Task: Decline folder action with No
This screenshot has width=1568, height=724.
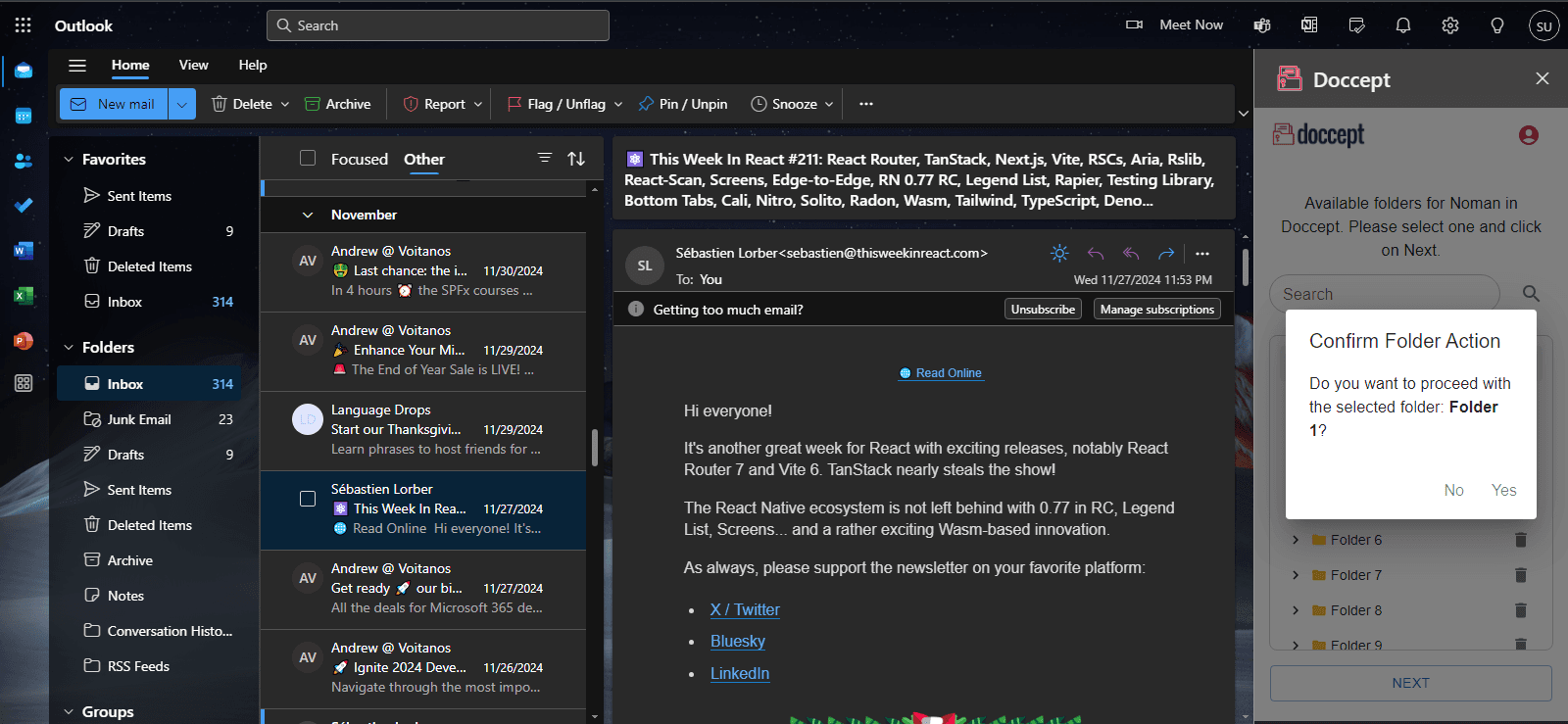Action: (x=1454, y=490)
